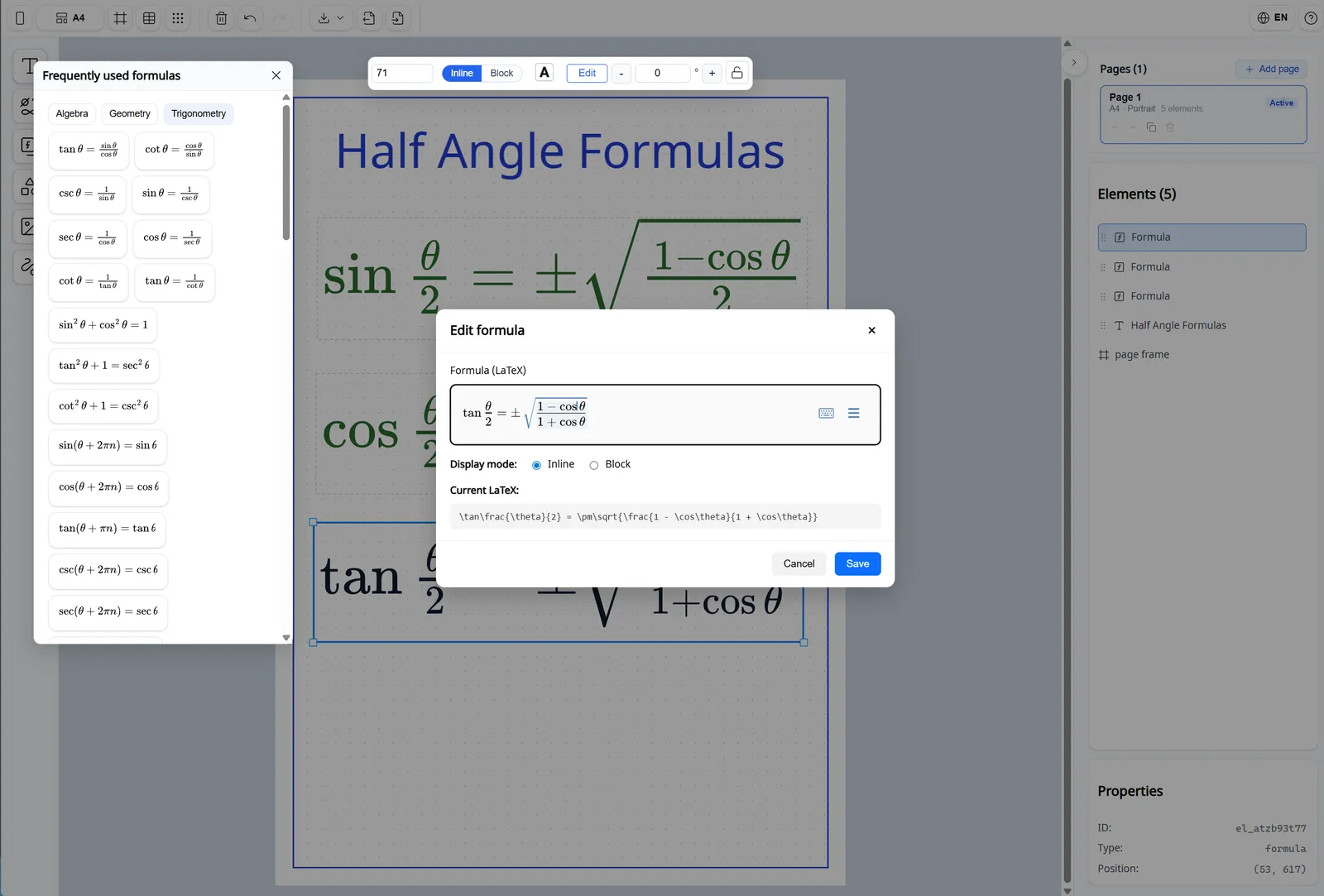This screenshot has width=1324, height=896.
Task: Click Add page in the Pages panel
Action: click(x=1271, y=69)
